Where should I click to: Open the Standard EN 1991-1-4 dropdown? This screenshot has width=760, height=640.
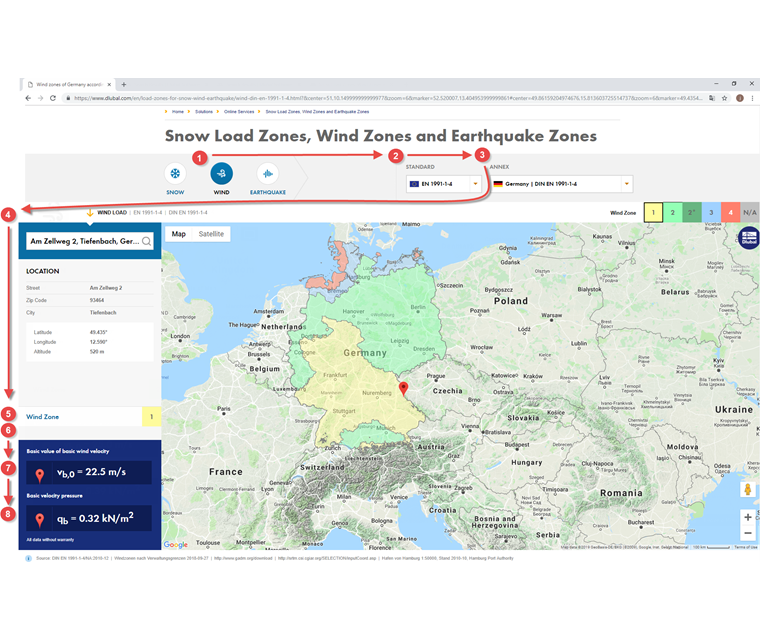click(x=443, y=184)
